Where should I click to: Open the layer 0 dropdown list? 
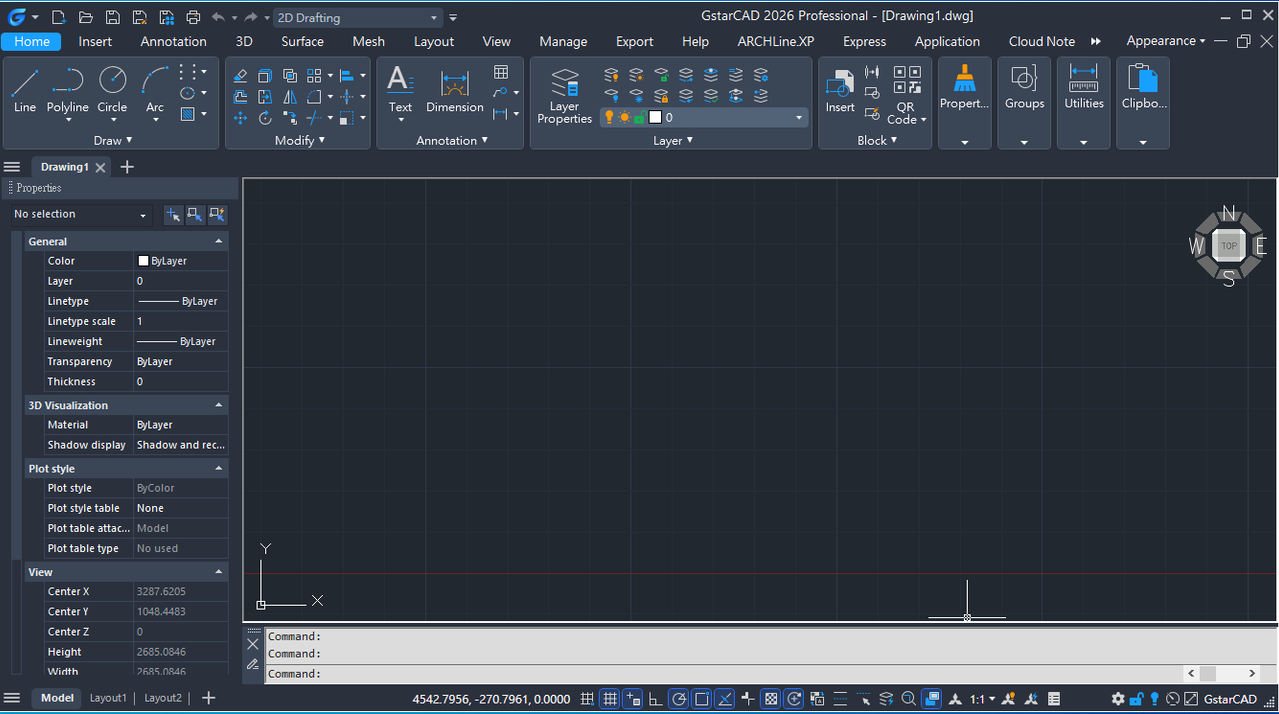pos(704,117)
